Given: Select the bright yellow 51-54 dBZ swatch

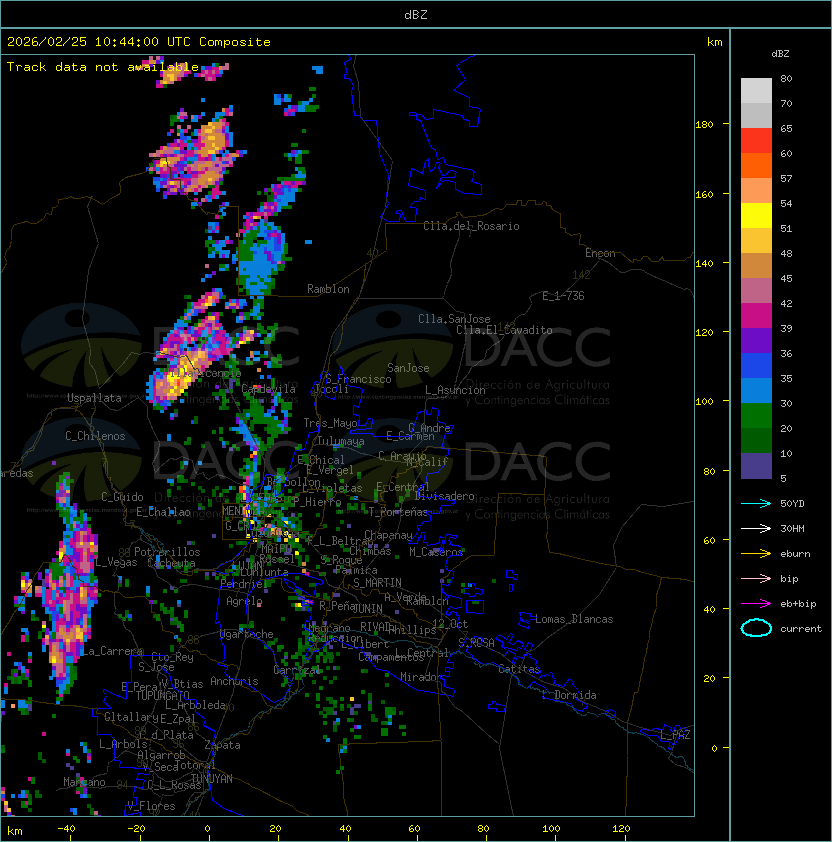Looking at the screenshot, I should tap(756, 216).
